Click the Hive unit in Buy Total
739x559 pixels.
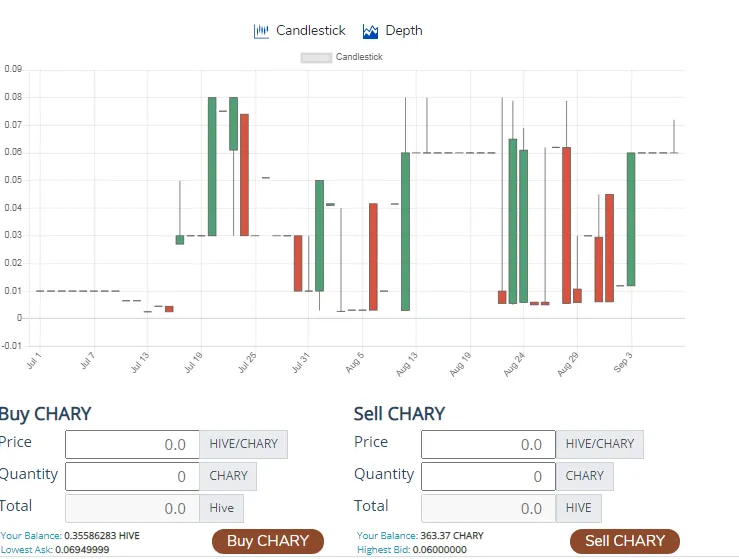(x=222, y=509)
